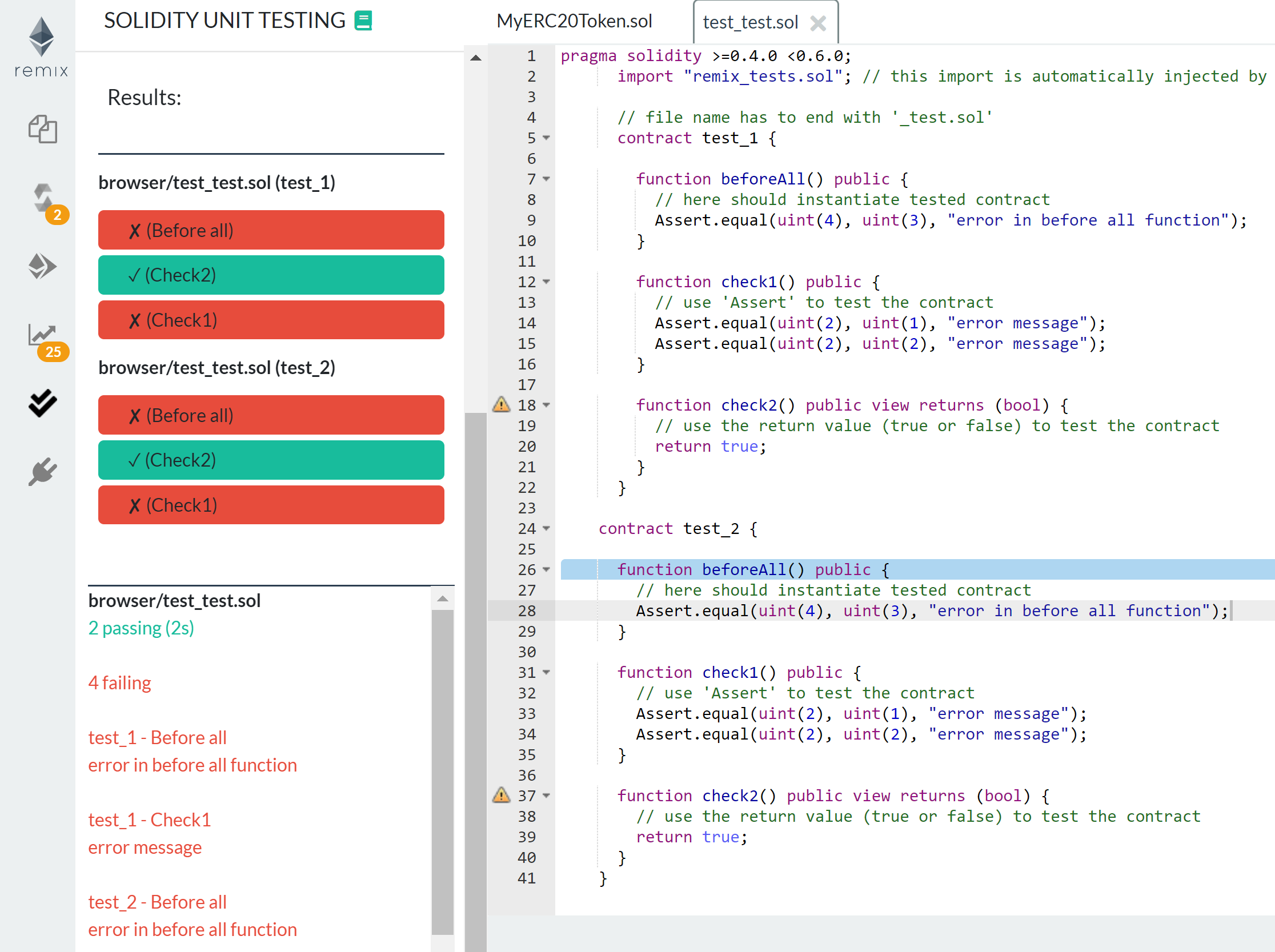1275x952 pixels.
Task: Click test_2 failed Before all result
Action: [271, 415]
